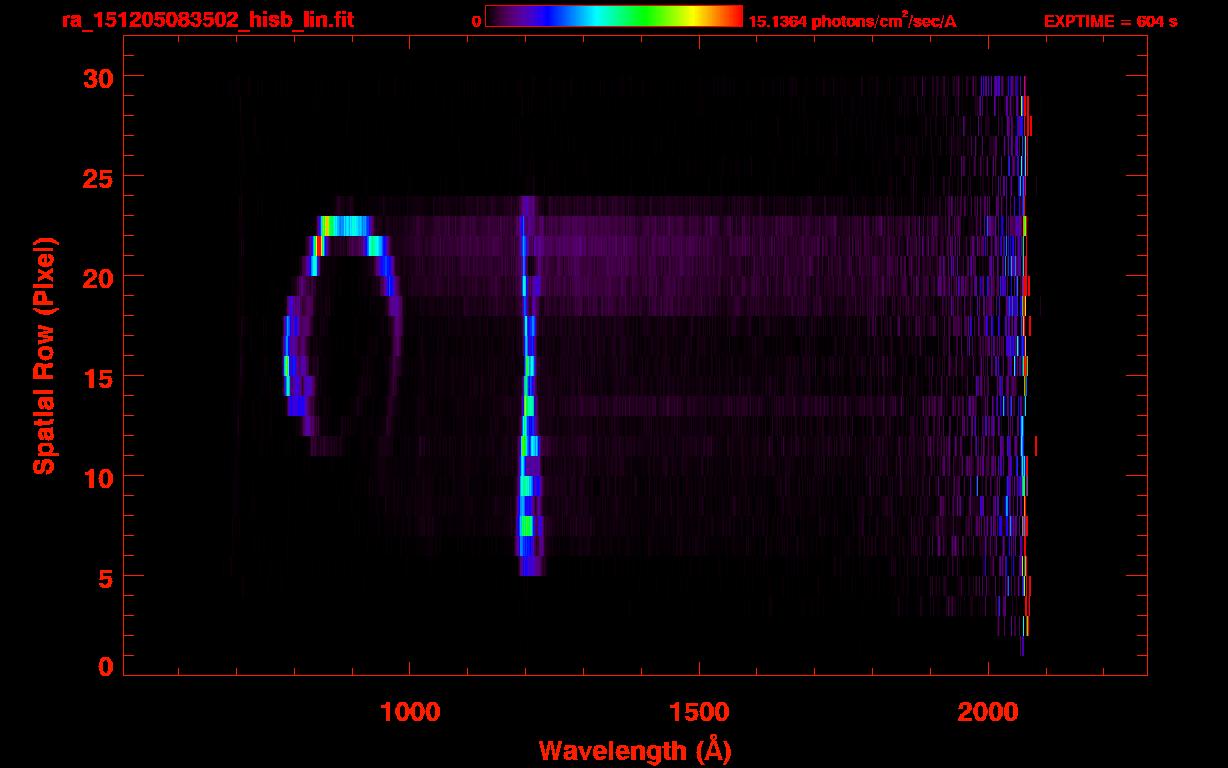This screenshot has height=768, width=1228.
Task: Click the 1000 wavelength tick label
Action: click(409, 712)
